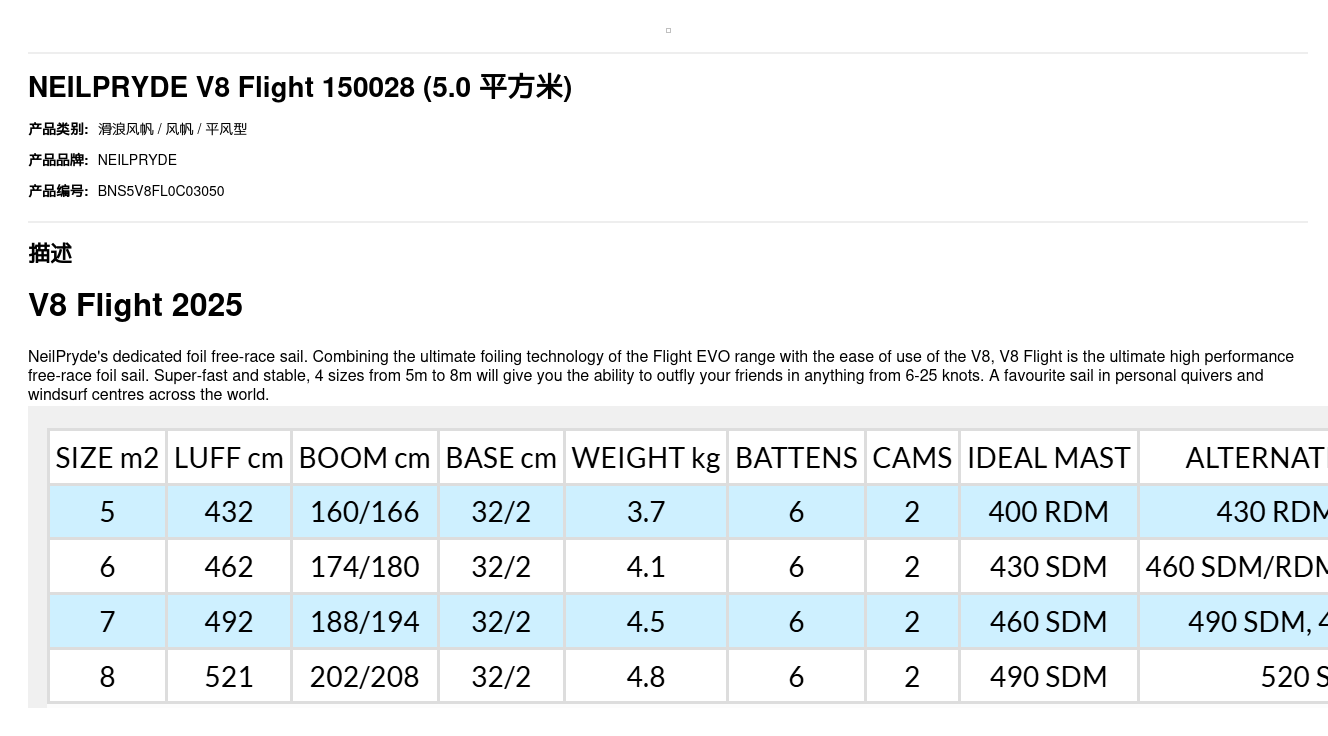Click the NEILPRYDE brand name value
This screenshot has height=736, width=1328.
pyautogui.click(x=137, y=160)
